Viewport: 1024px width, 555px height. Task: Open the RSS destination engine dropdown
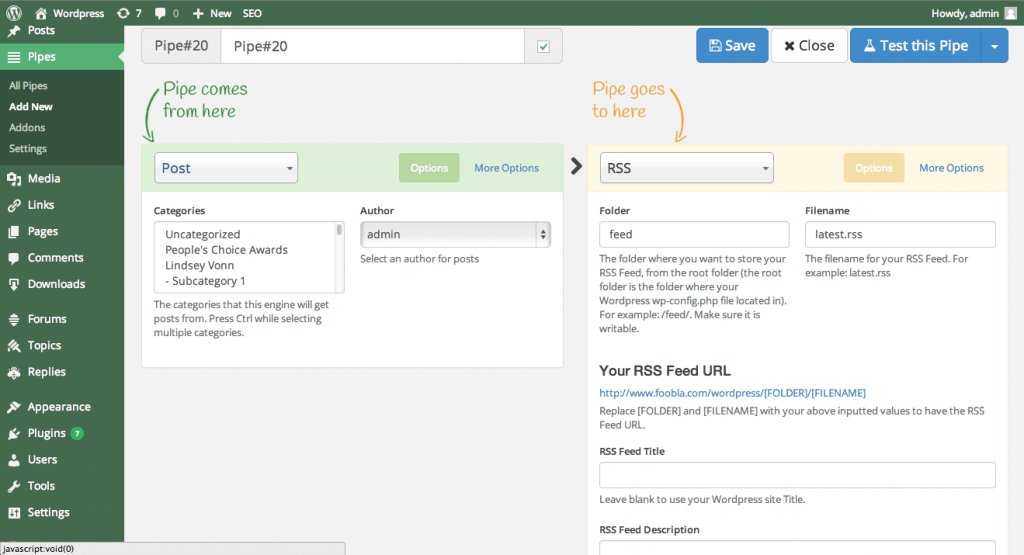click(687, 168)
